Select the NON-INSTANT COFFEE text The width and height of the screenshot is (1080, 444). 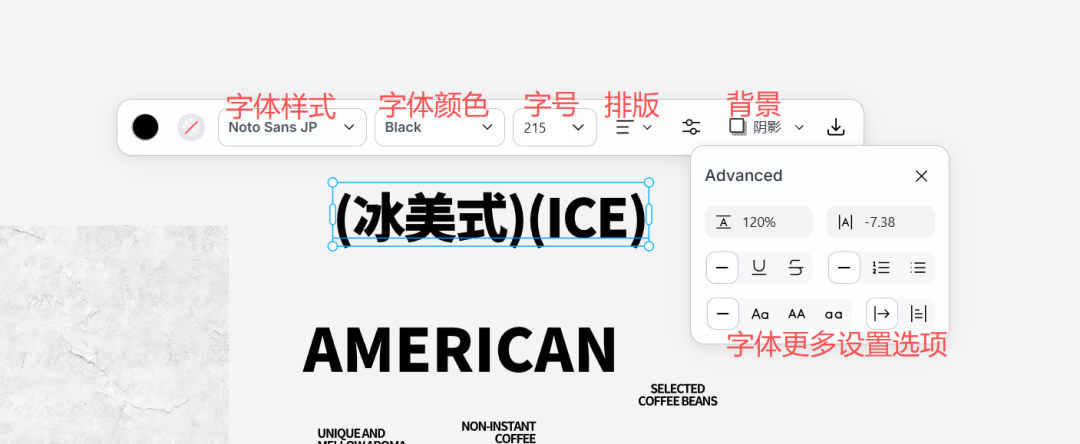(x=499, y=432)
